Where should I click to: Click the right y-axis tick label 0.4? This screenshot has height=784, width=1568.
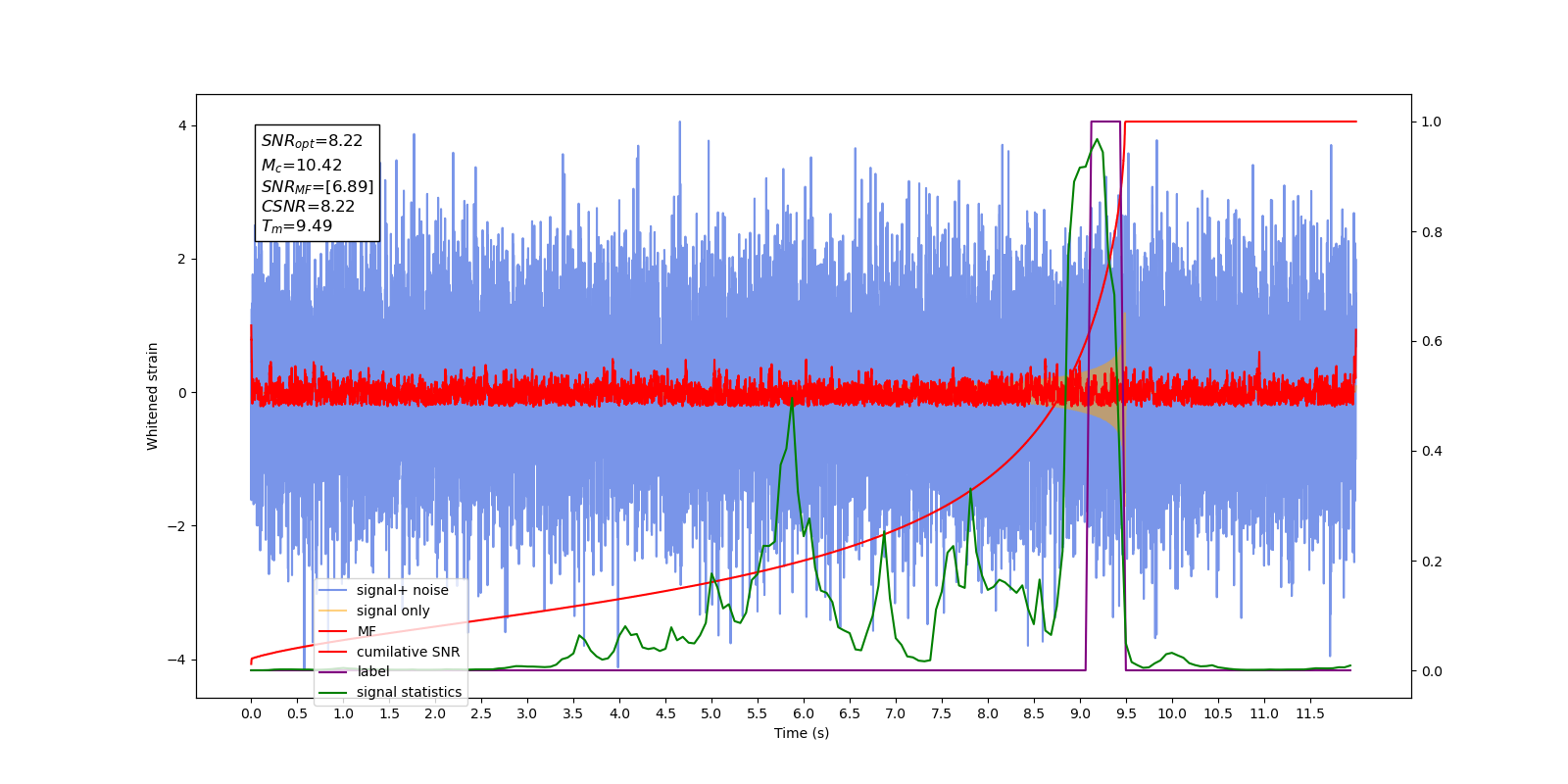(x=1432, y=452)
